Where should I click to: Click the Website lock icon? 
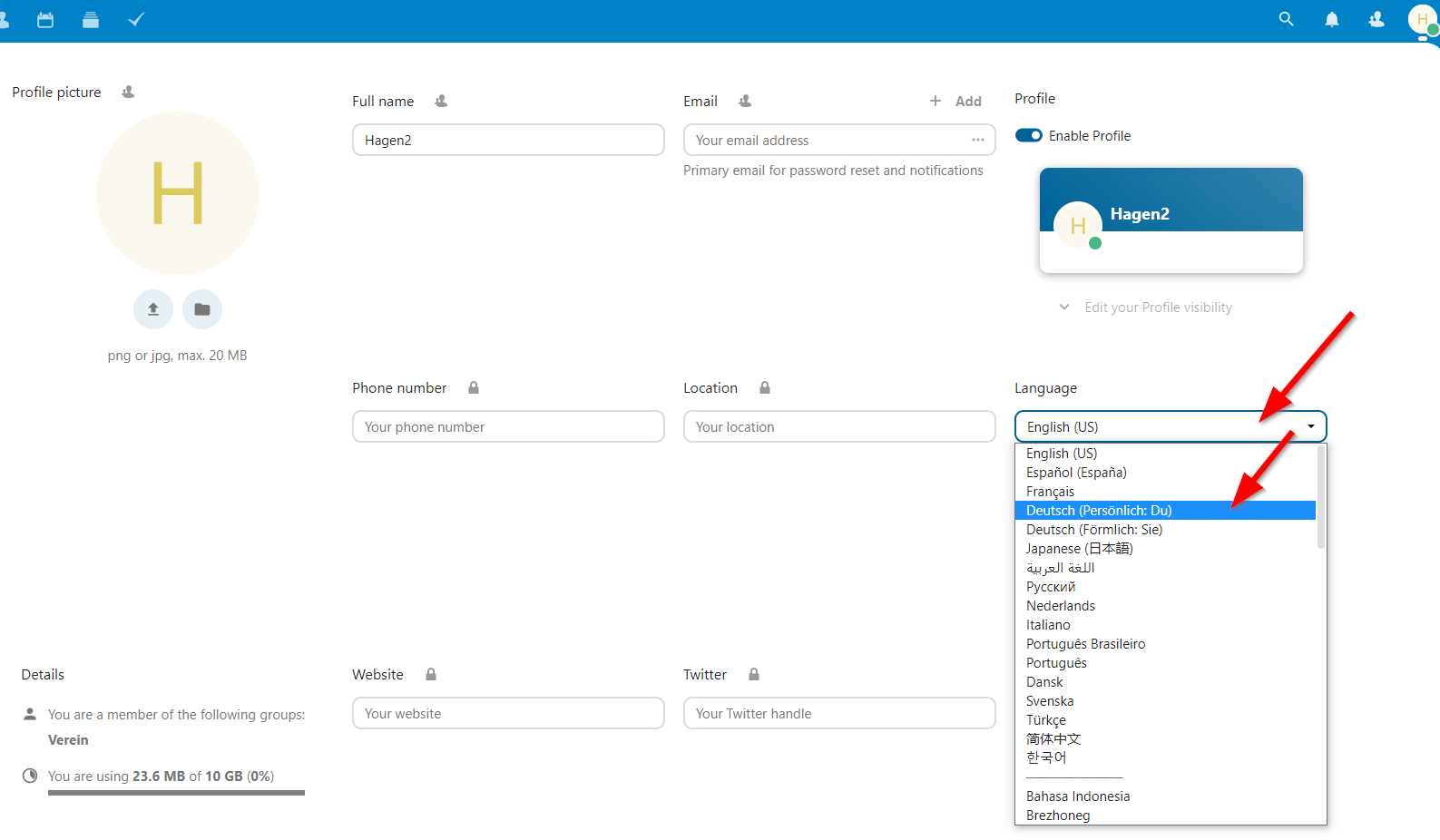431,674
